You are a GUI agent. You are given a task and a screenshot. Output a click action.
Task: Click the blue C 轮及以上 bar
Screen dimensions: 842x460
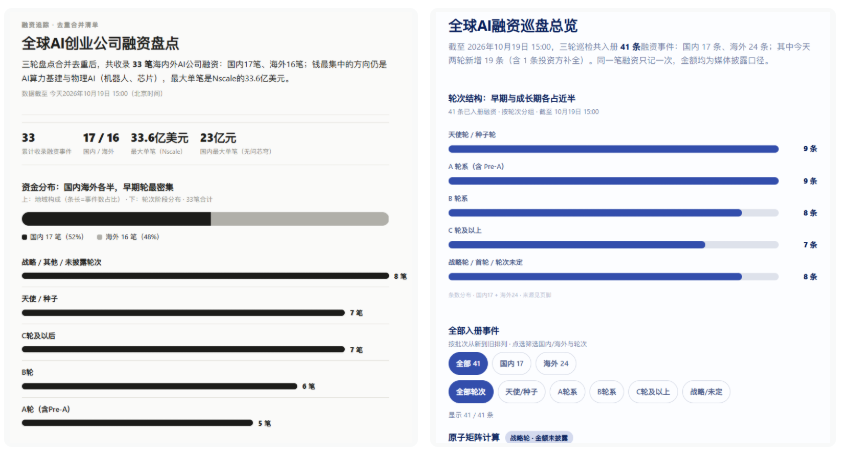577,245
